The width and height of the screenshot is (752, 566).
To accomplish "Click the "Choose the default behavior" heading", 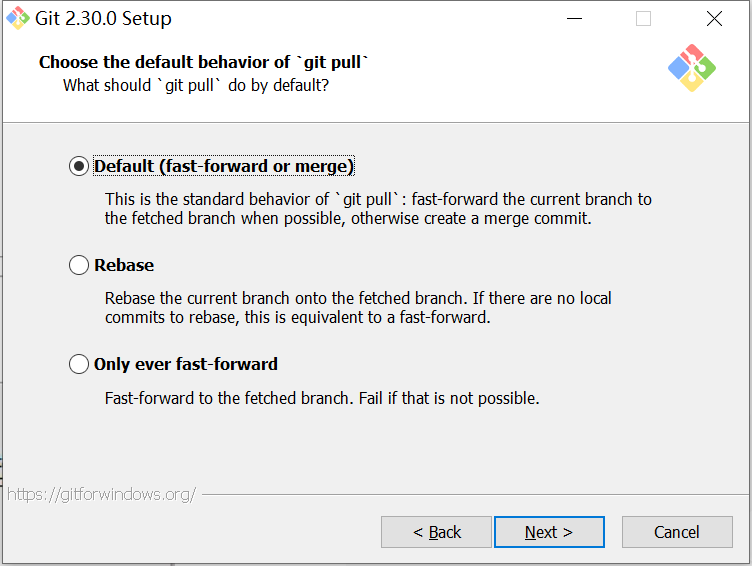I will tap(204, 62).
